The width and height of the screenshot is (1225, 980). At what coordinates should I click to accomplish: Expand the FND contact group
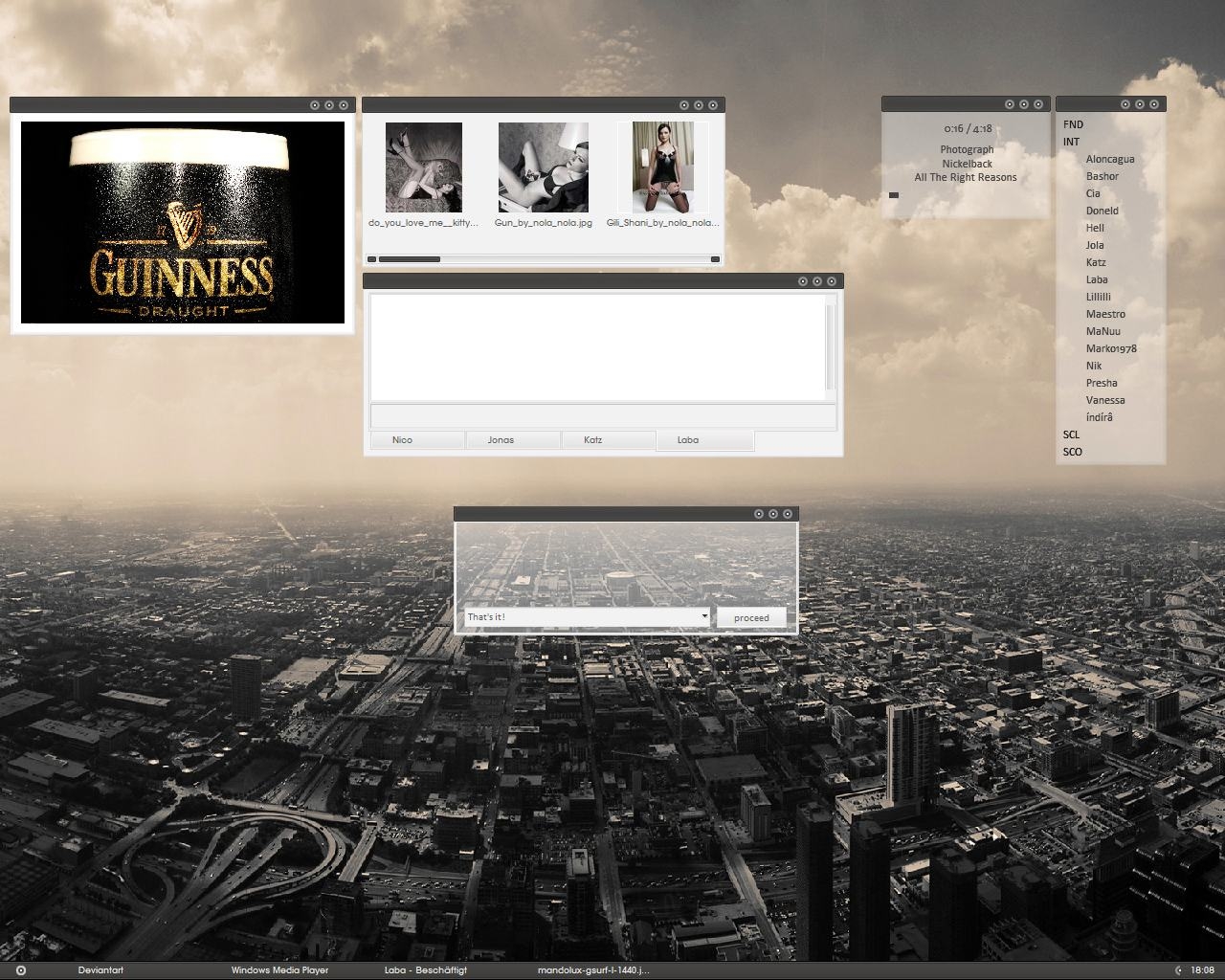1073,124
